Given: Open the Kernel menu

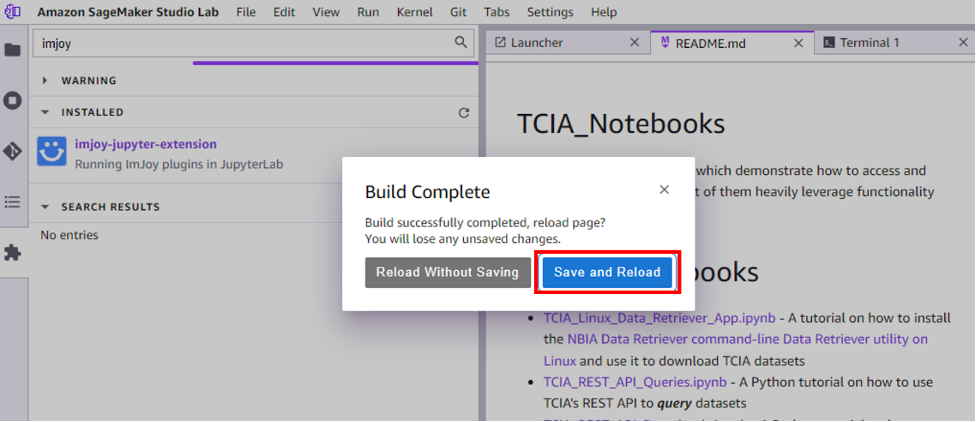Looking at the screenshot, I should 414,12.
